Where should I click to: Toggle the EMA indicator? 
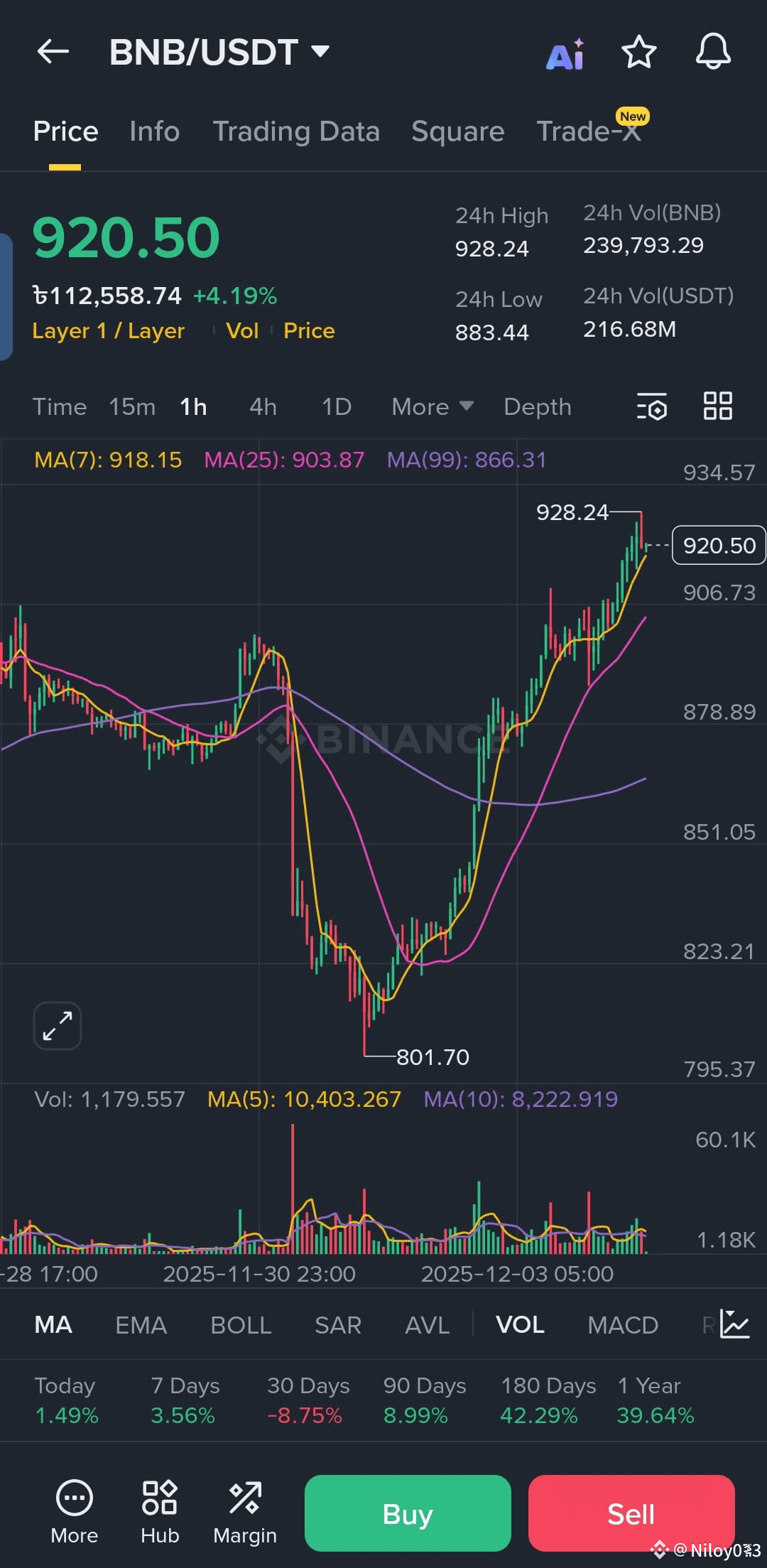[x=141, y=1325]
